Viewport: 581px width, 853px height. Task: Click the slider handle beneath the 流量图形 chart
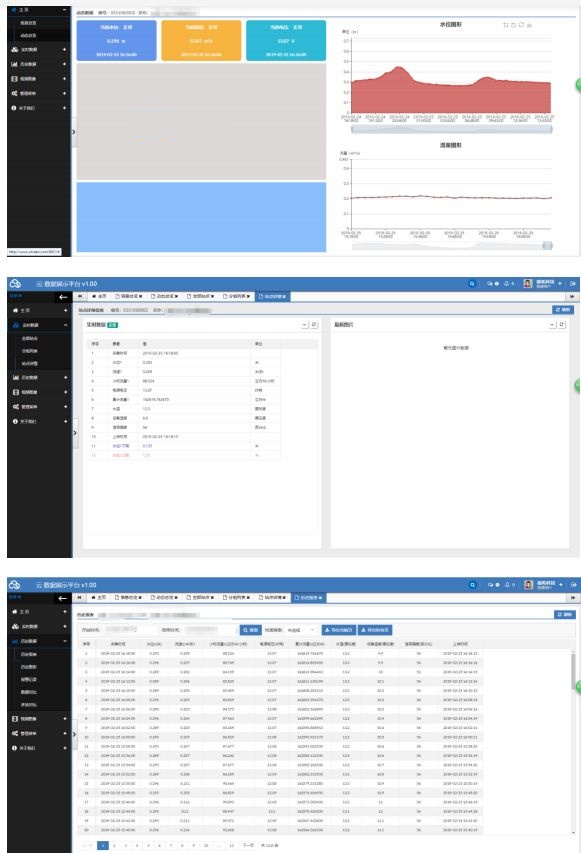point(547,246)
